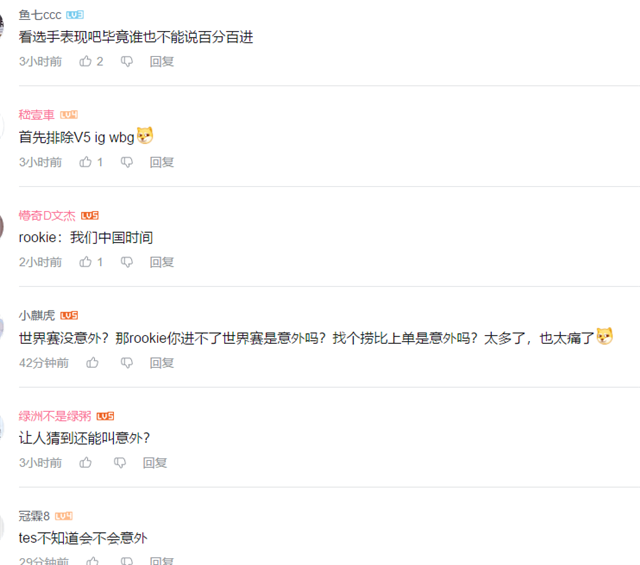
Task: Like the comment by 鱼七ccc
Action: click(85, 61)
